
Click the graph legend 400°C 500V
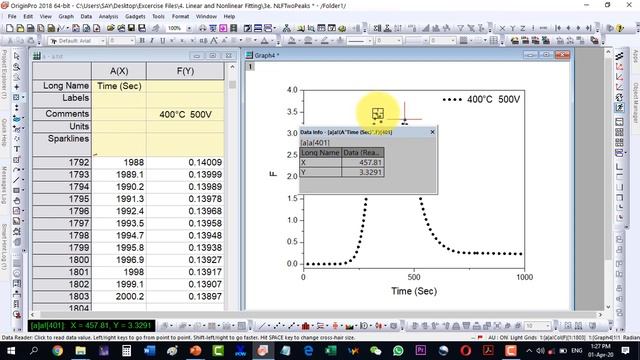482,99
